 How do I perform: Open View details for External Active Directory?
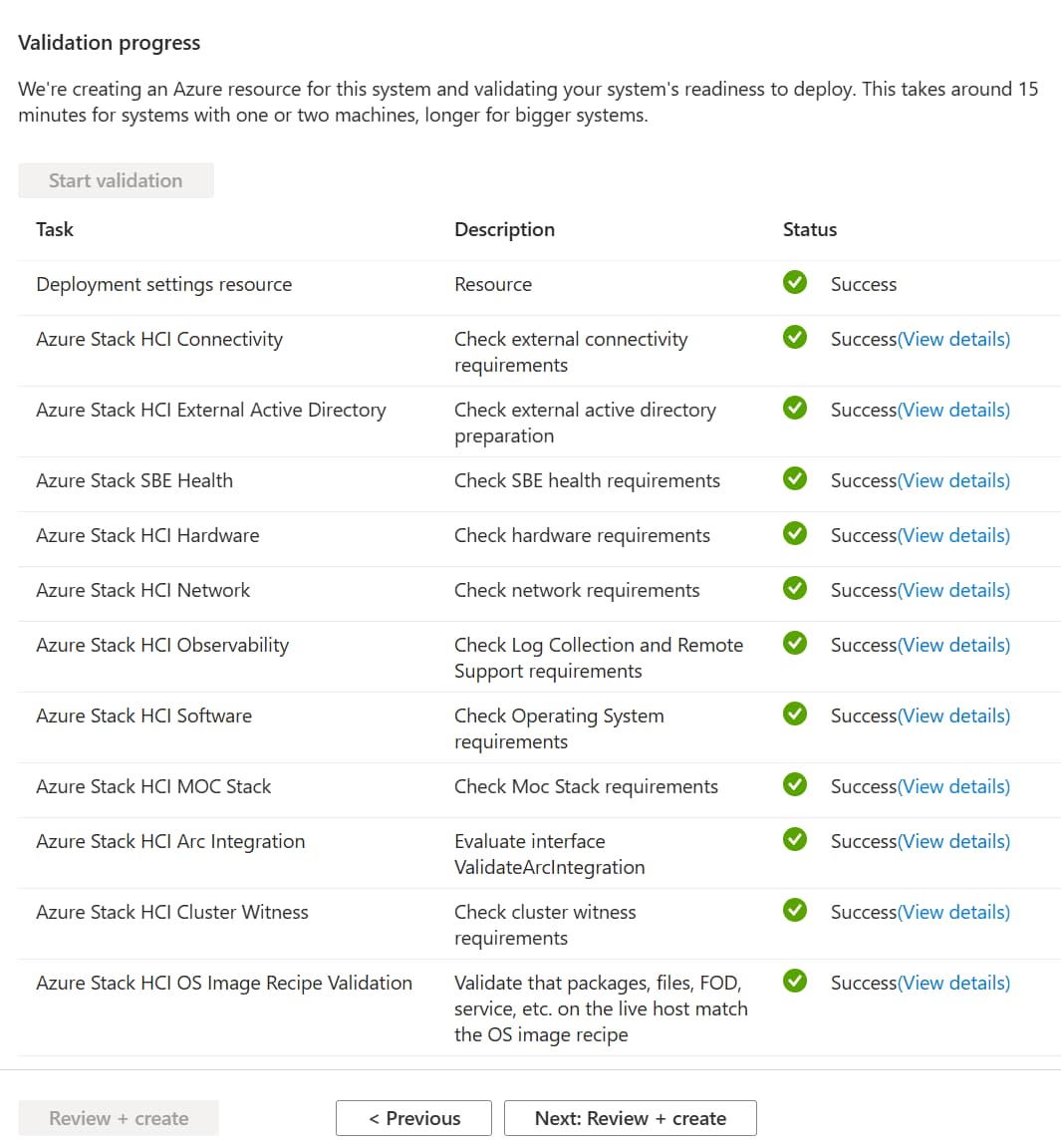click(954, 410)
